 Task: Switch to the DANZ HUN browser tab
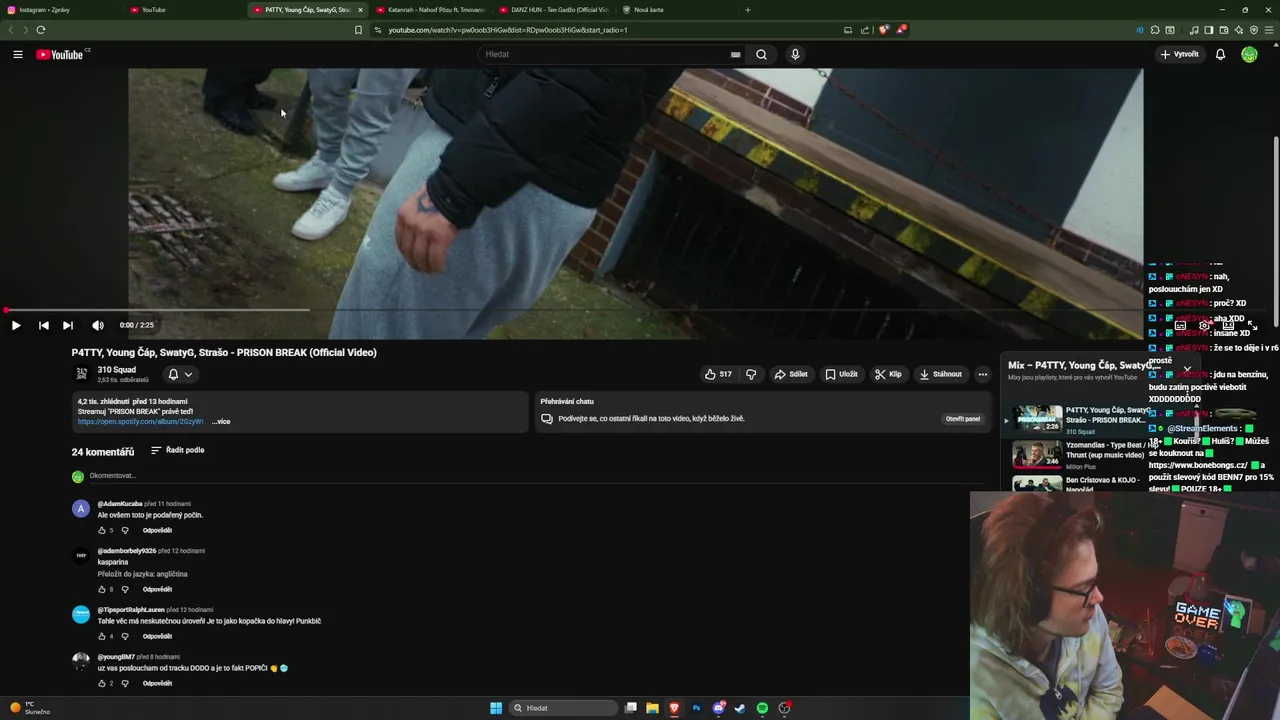tap(553, 10)
